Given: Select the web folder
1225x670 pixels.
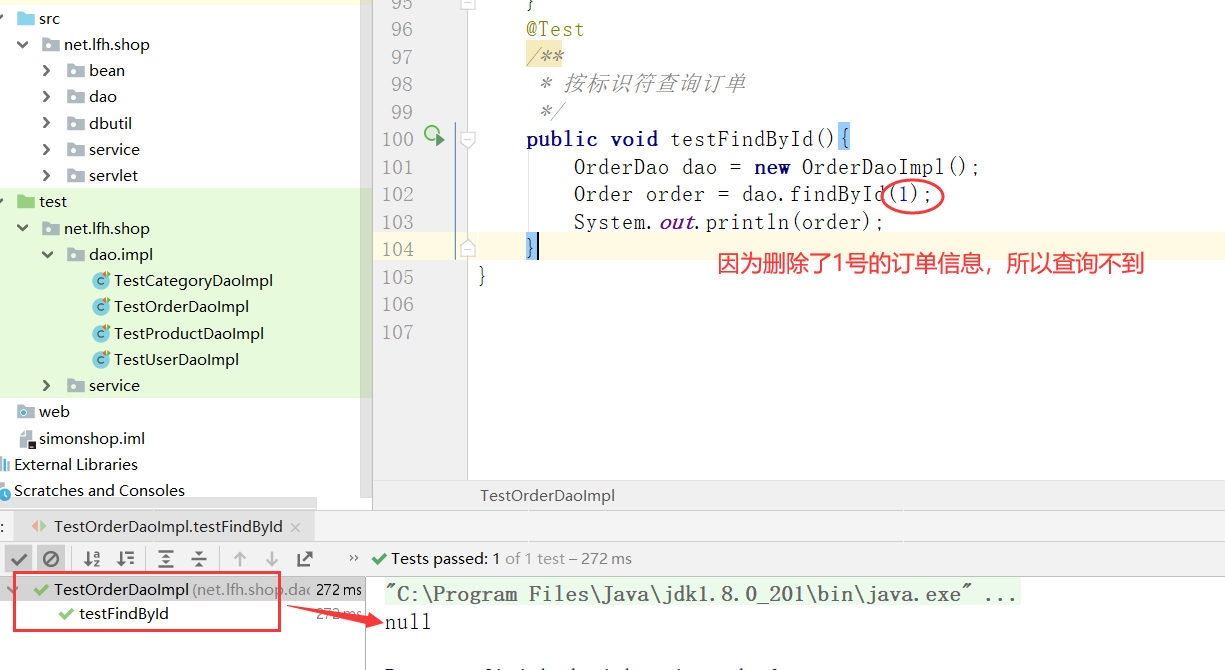Looking at the screenshot, I should [x=54, y=411].
